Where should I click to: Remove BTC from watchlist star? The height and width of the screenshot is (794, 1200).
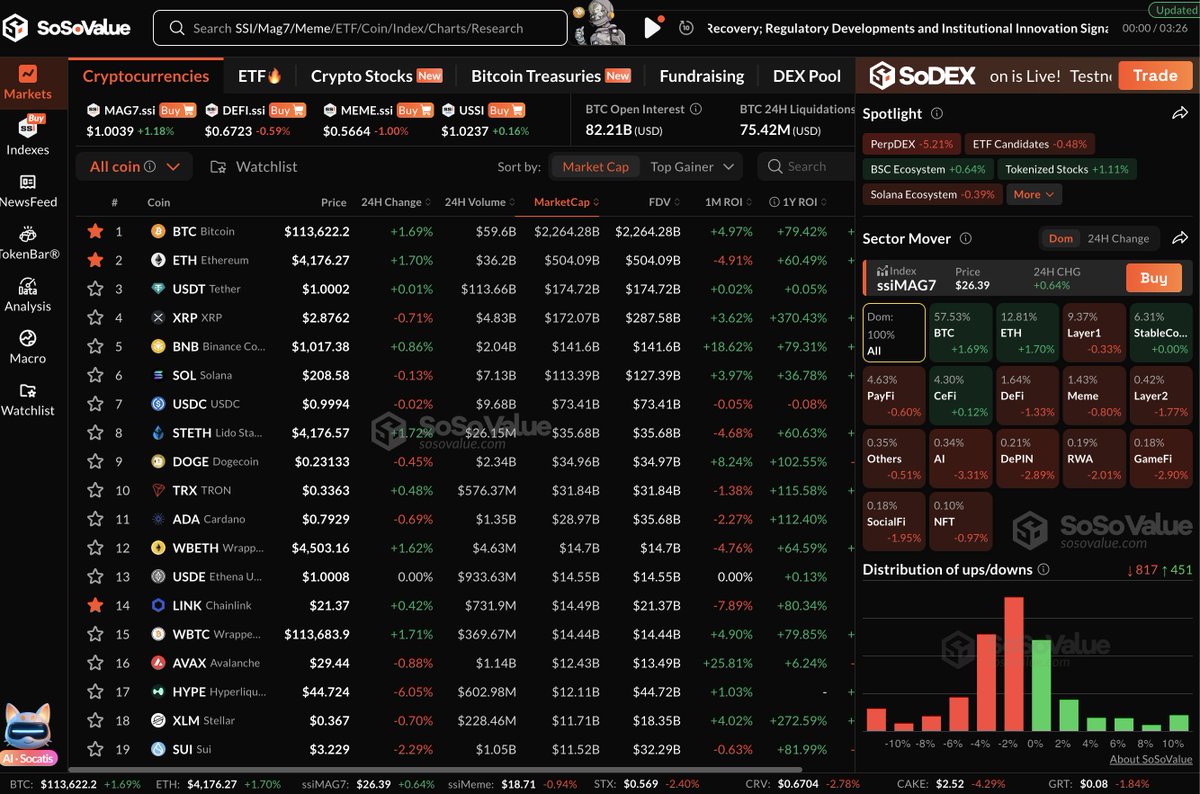[x=95, y=231]
